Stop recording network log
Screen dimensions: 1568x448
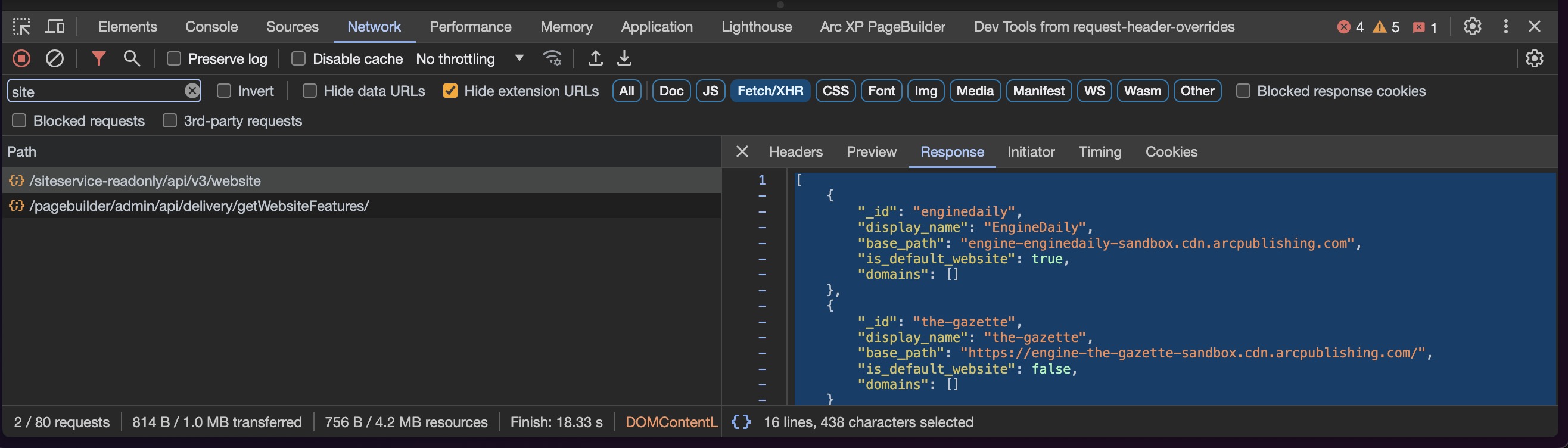pos(21,58)
